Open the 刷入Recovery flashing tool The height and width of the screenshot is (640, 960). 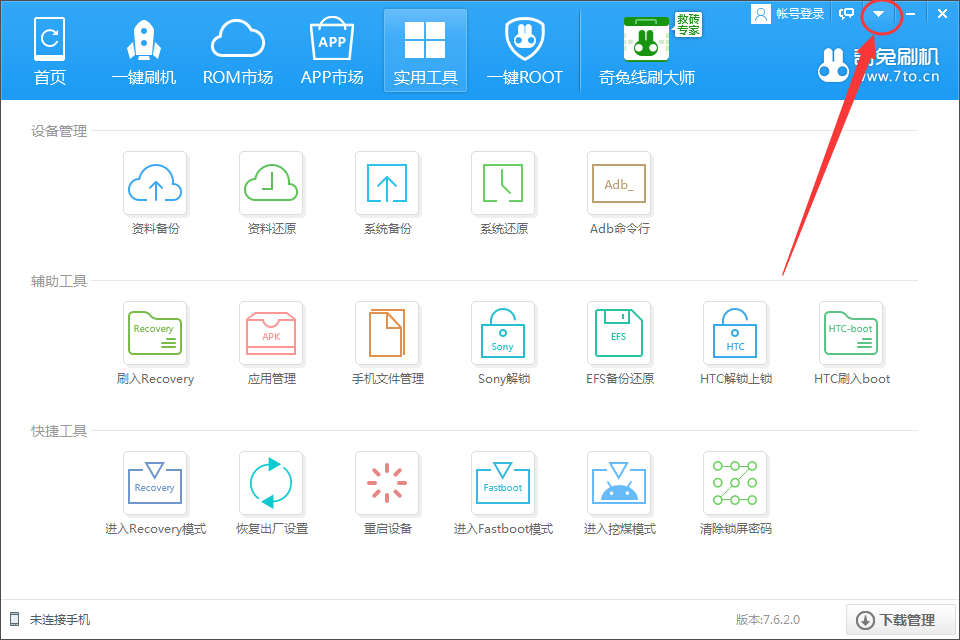pyautogui.click(x=155, y=333)
